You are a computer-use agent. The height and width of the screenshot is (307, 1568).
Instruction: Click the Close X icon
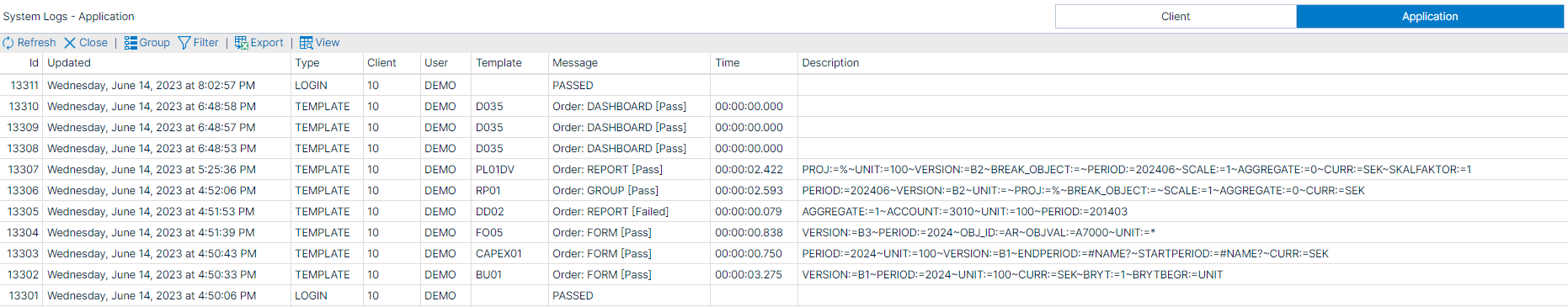[x=70, y=43]
